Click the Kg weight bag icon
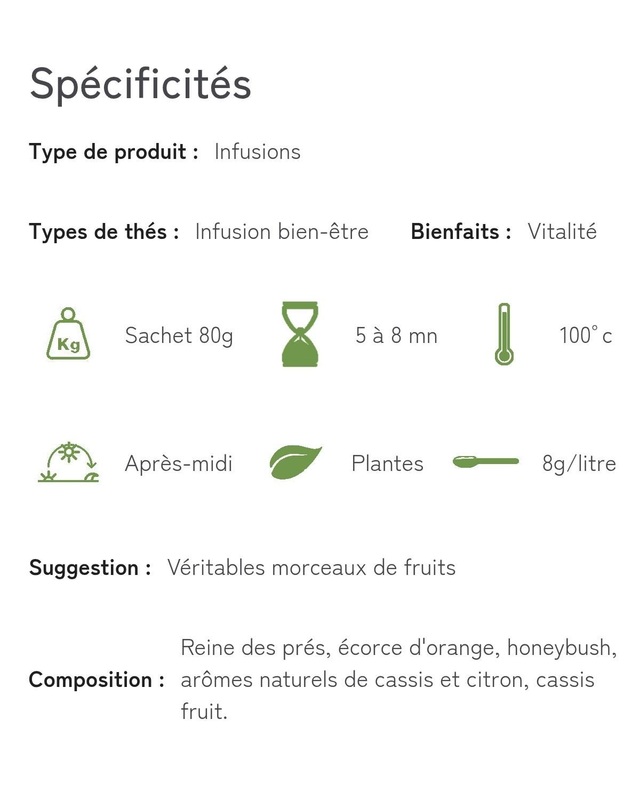The image size is (640, 799). pos(68,334)
